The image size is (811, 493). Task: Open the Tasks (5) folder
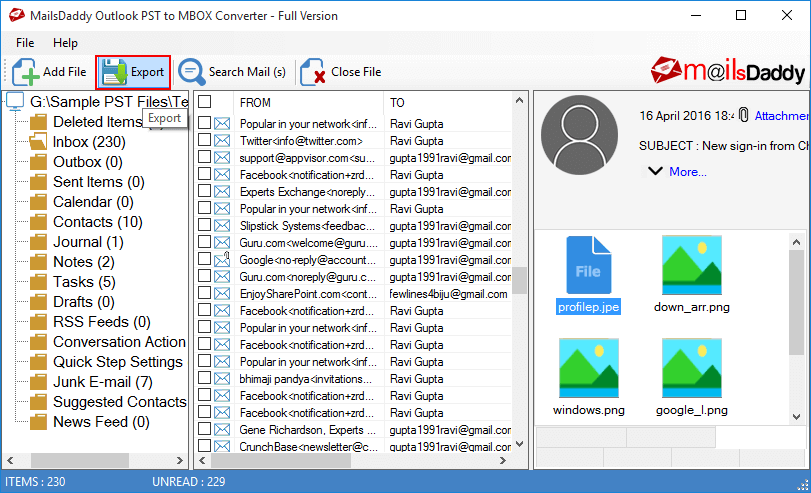click(x=84, y=282)
